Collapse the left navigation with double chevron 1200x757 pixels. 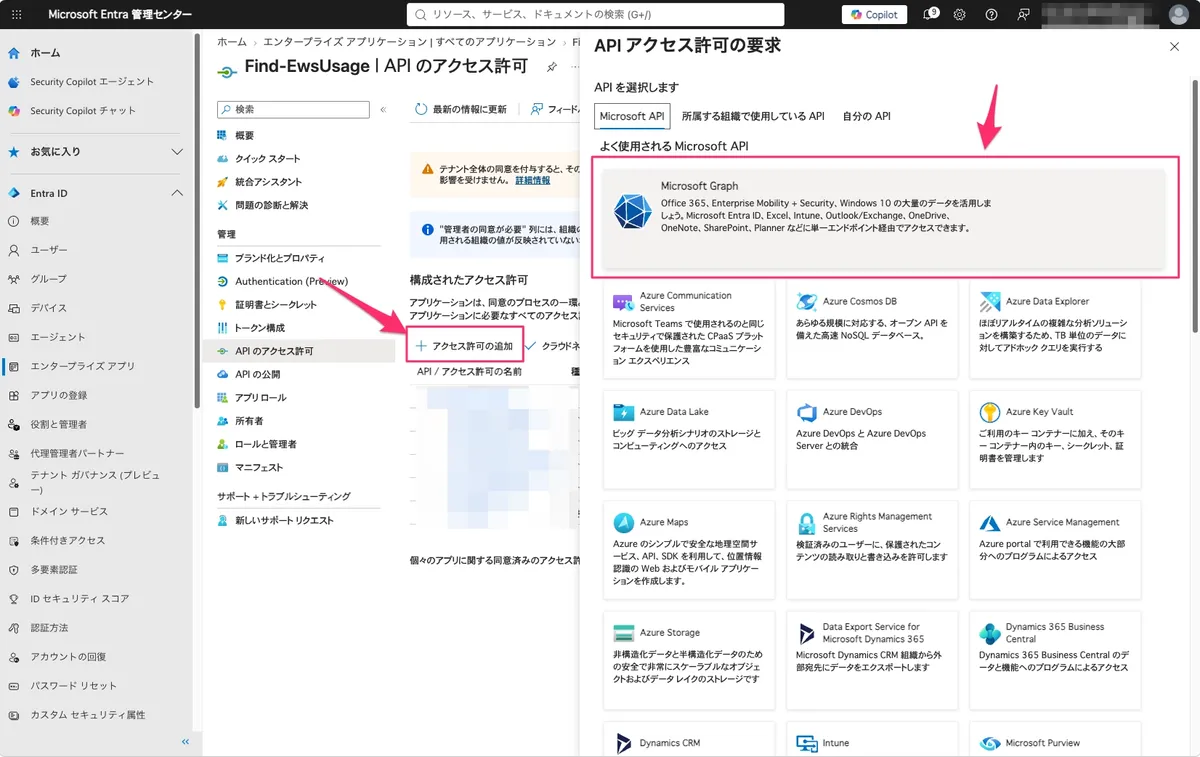tap(185, 741)
